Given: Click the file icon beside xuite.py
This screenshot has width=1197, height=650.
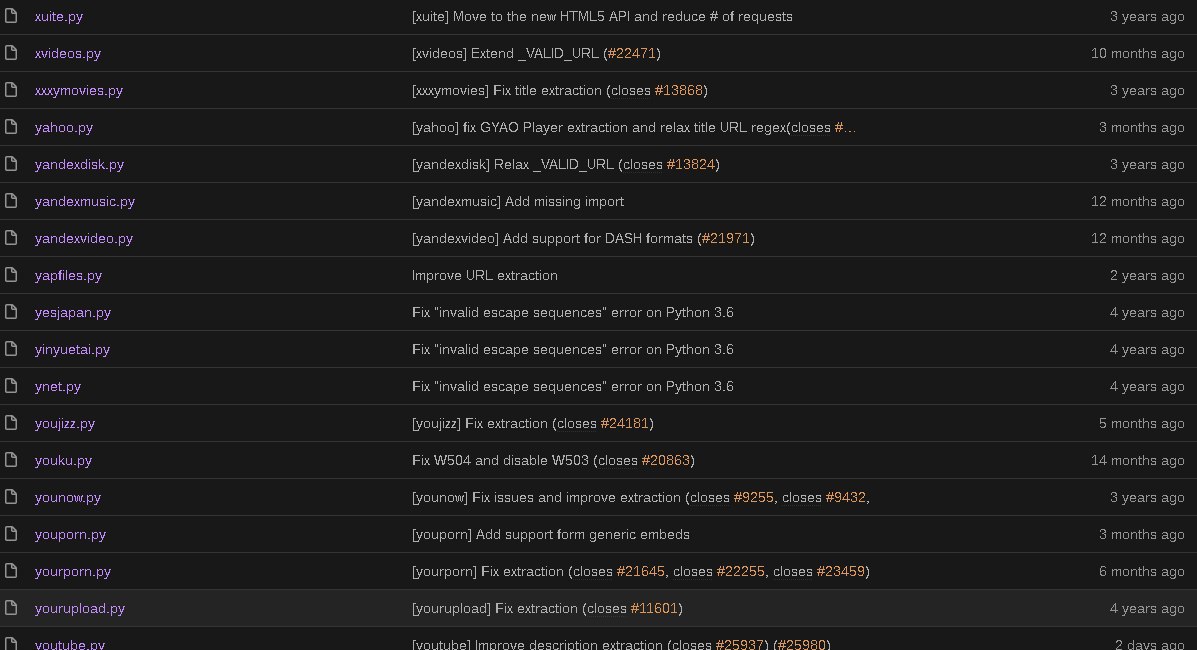Looking at the screenshot, I should coord(11,16).
